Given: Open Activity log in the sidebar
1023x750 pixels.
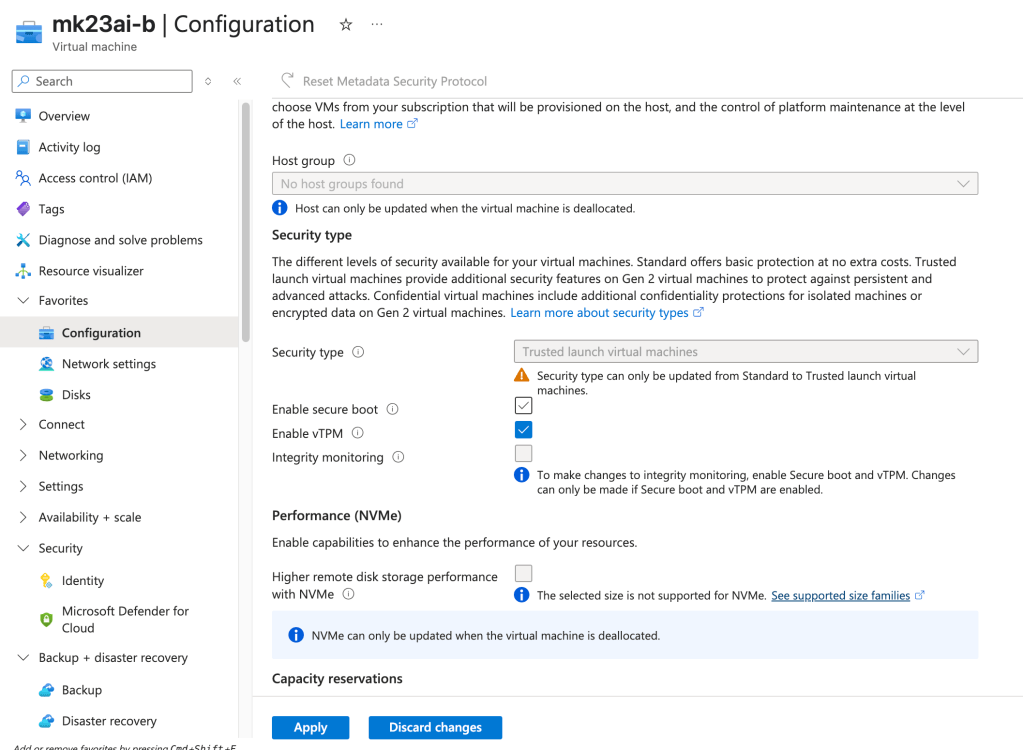Looking at the screenshot, I should pyautogui.click(x=69, y=147).
